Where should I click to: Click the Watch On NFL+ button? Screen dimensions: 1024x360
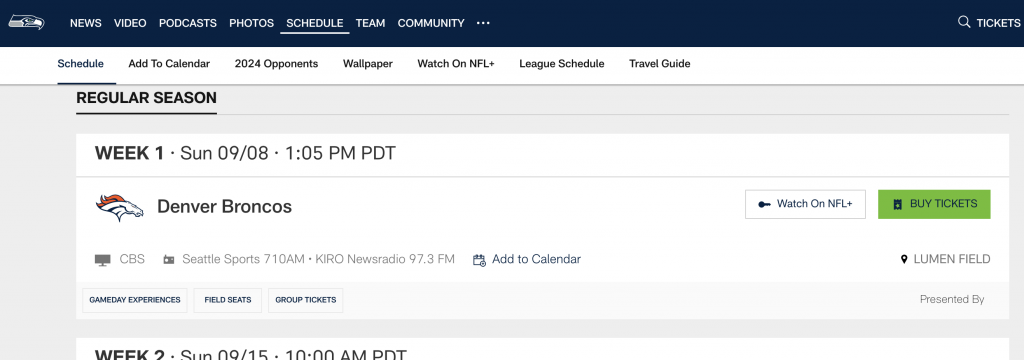point(805,205)
